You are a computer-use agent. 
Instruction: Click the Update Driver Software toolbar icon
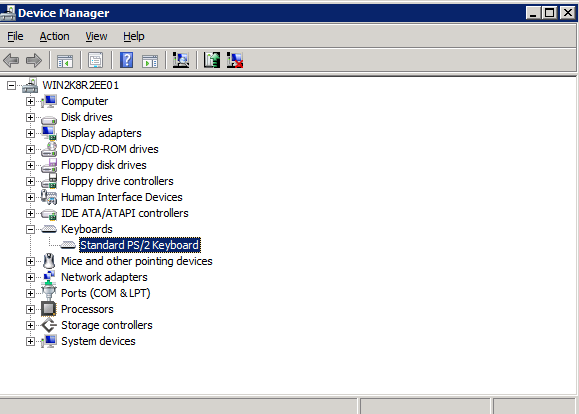coord(212,60)
